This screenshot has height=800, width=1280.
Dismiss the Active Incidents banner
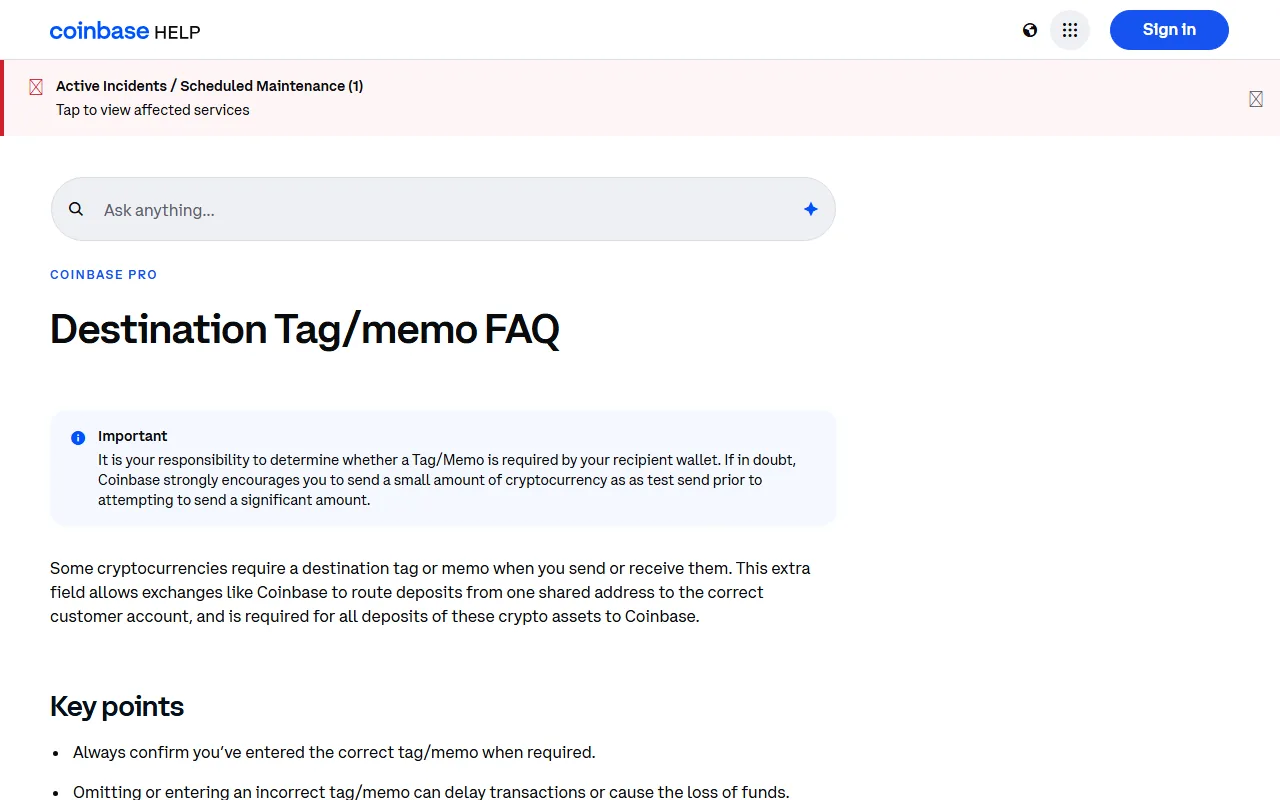pyautogui.click(x=1256, y=98)
